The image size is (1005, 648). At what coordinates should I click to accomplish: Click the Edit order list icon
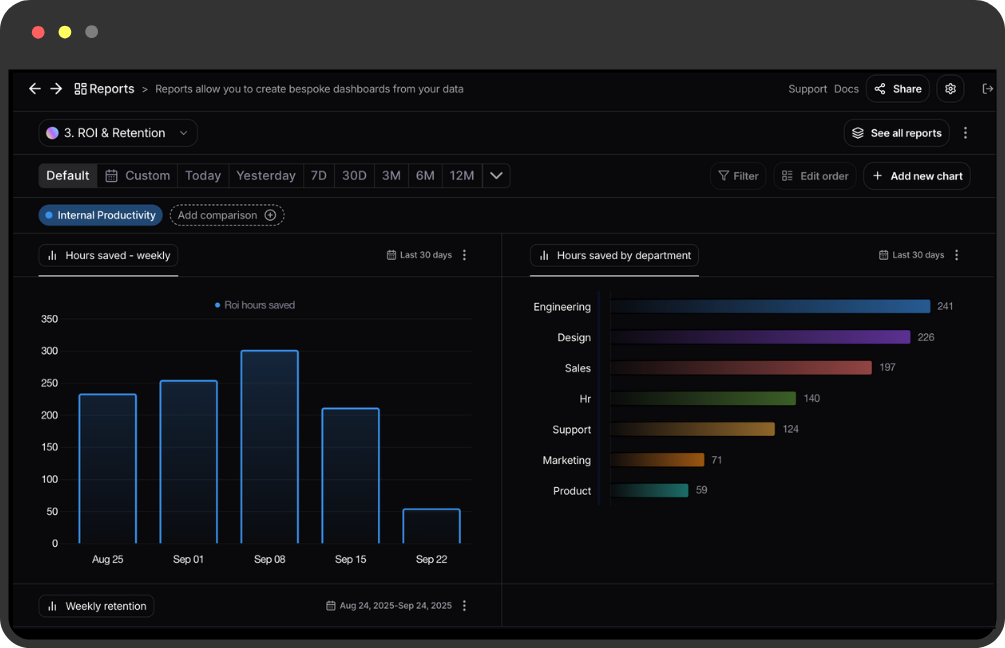tap(787, 176)
